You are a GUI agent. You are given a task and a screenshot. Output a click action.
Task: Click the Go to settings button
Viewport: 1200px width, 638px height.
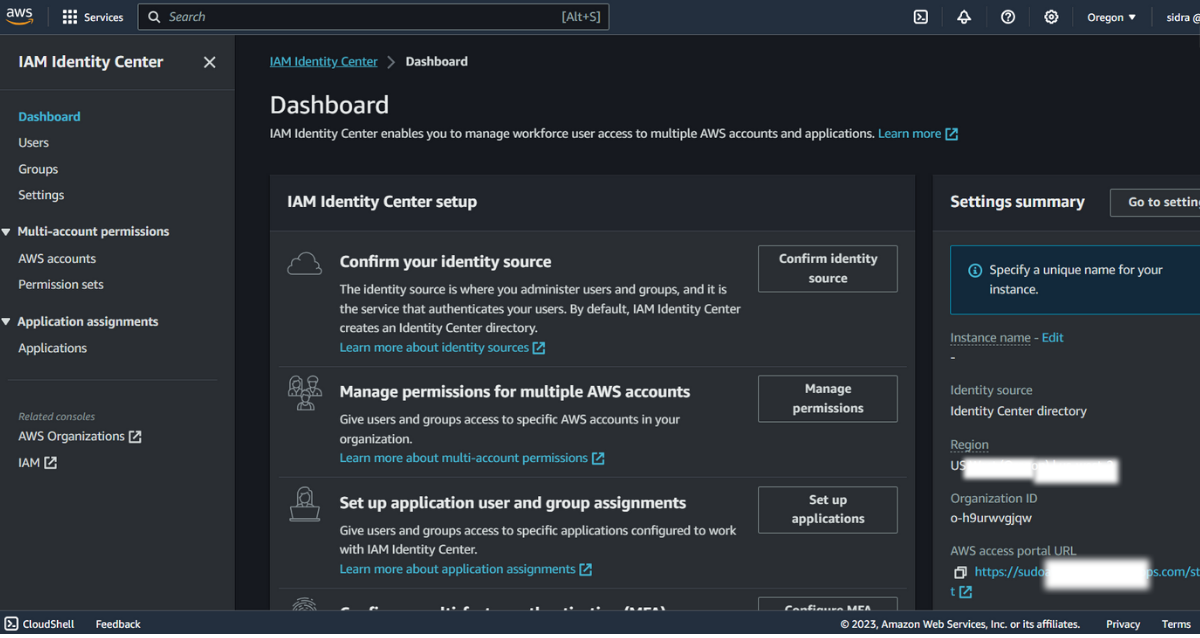tap(1155, 202)
